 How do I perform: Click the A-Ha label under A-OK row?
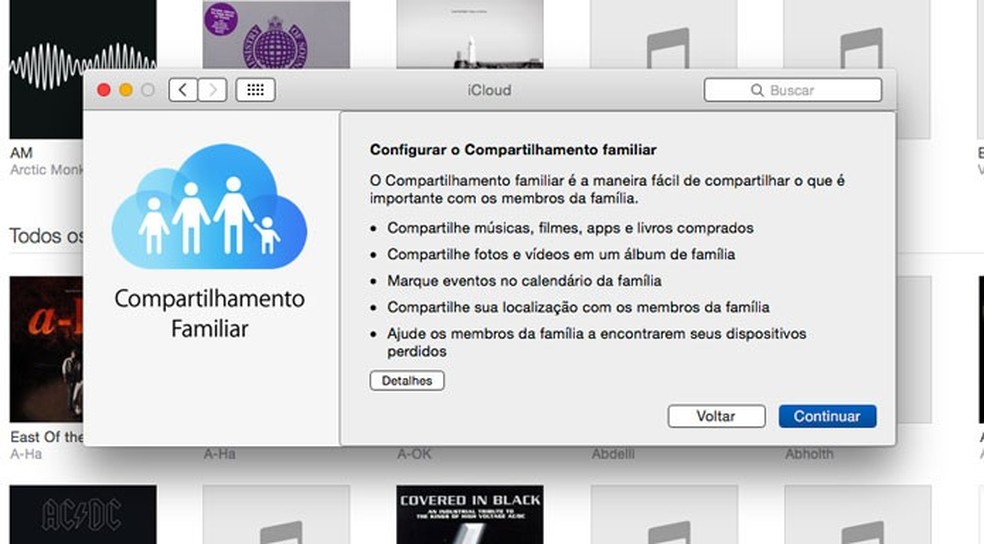(219, 454)
